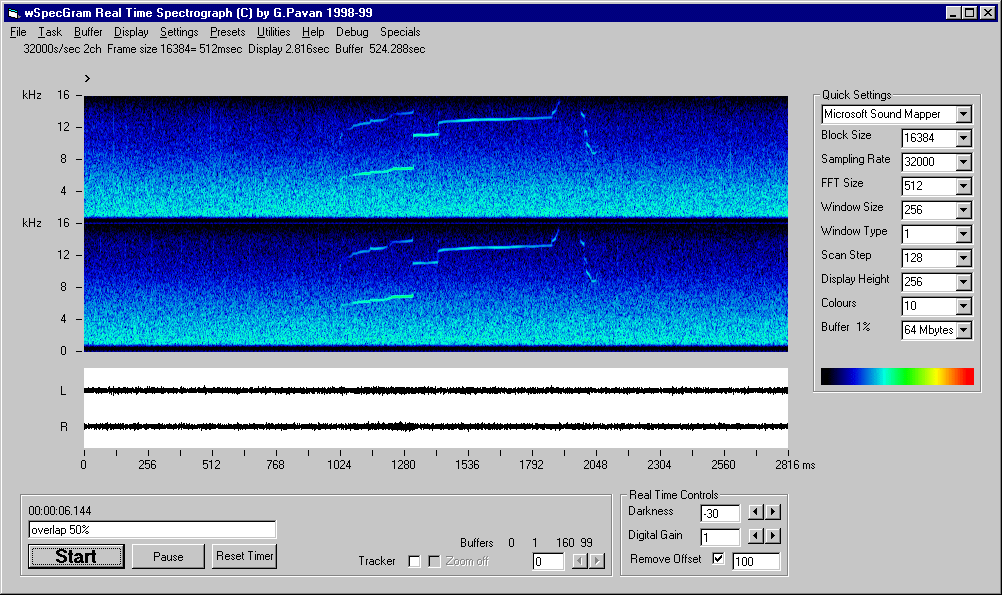Click the Reset Timer button
Image resolution: width=1002 pixels, height=595 pixels.
pos(245,556)
